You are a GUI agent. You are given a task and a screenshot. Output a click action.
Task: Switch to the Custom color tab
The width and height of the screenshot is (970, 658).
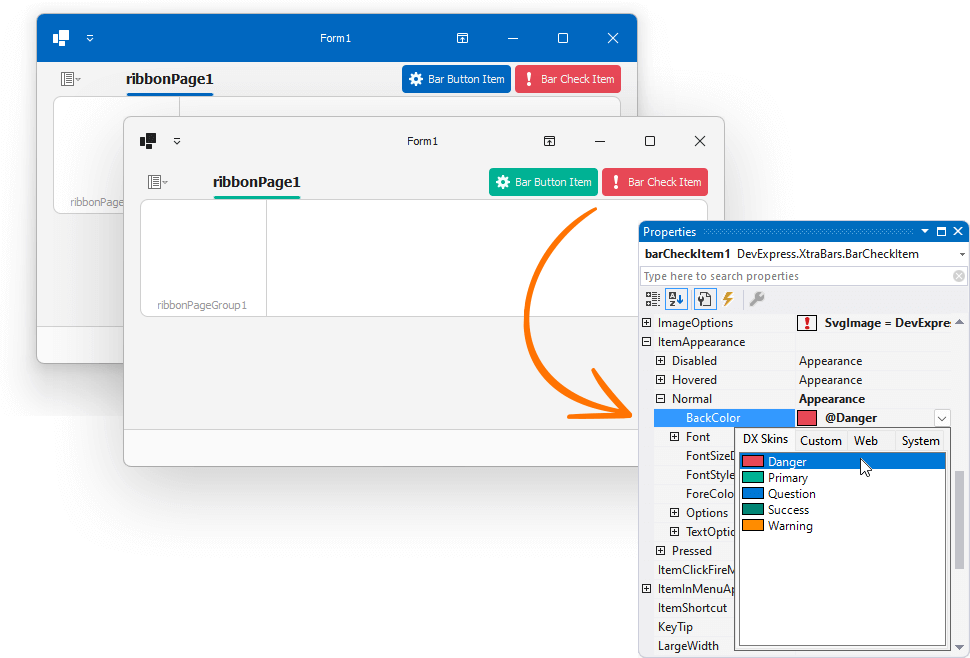tap(820, 440)
